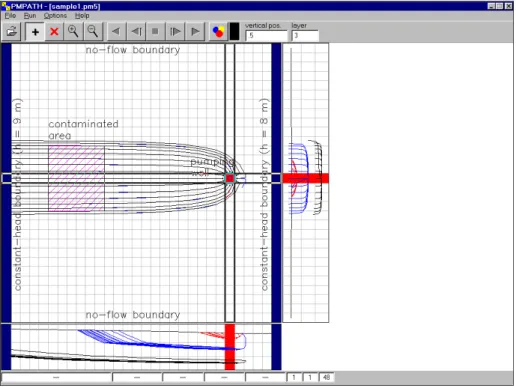The width and height of the screenshot is (516, 388).
Task: Activate the zoom in magnifier tool
Action: click(x=73, y=32)
